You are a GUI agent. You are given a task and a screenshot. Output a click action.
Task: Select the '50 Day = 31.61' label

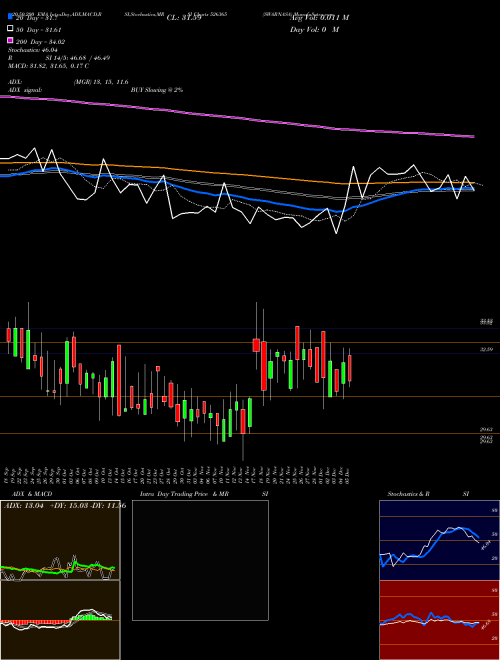(39, 30)
